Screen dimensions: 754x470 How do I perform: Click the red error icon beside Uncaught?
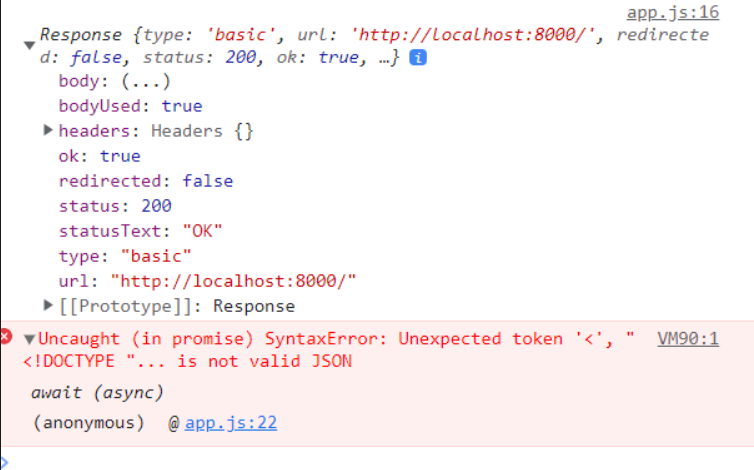(6, 336)
